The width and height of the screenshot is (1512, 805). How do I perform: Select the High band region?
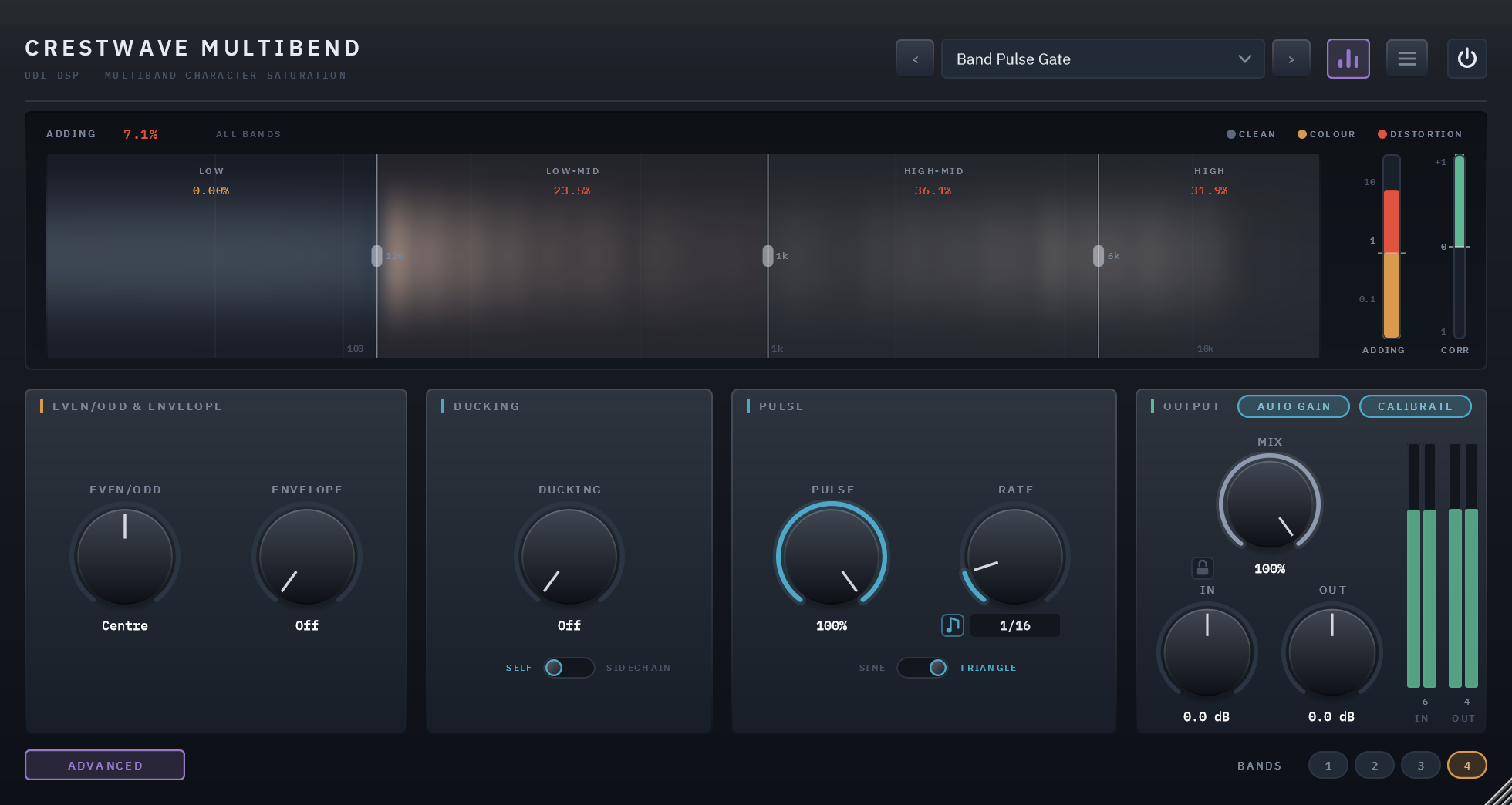point(1209,256)
